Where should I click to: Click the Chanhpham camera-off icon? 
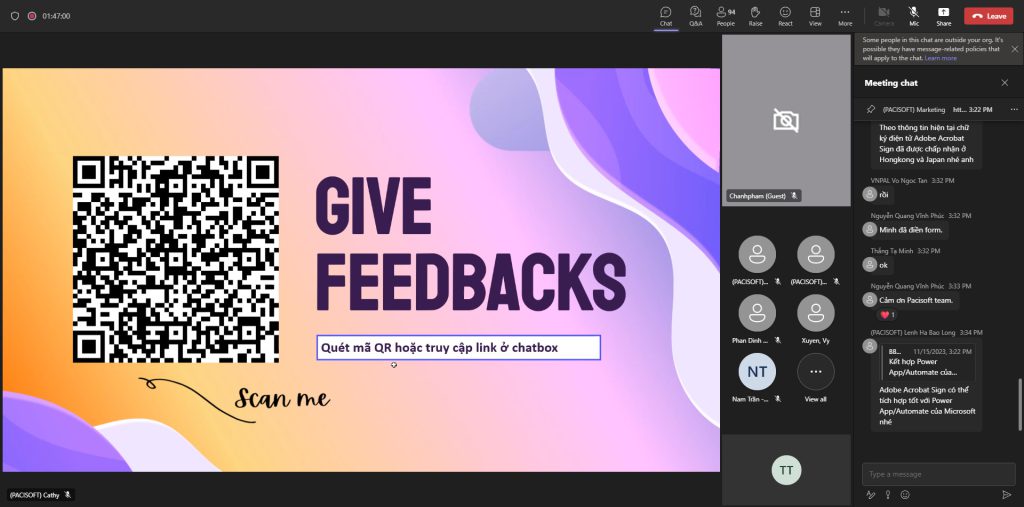click(786, 121)
